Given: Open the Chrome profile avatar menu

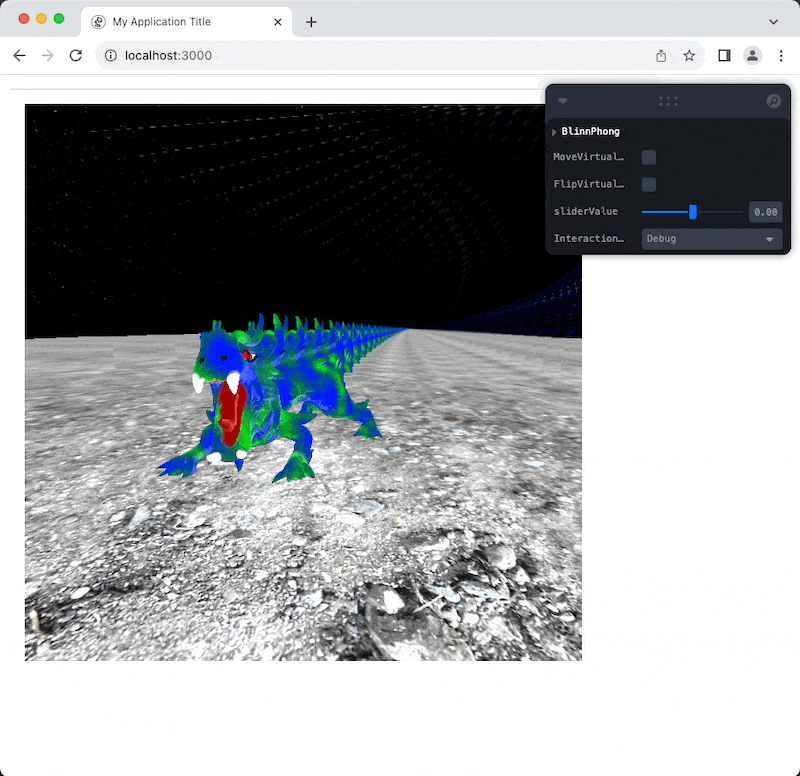Looking at the screenshot, I should pos(753,56).
